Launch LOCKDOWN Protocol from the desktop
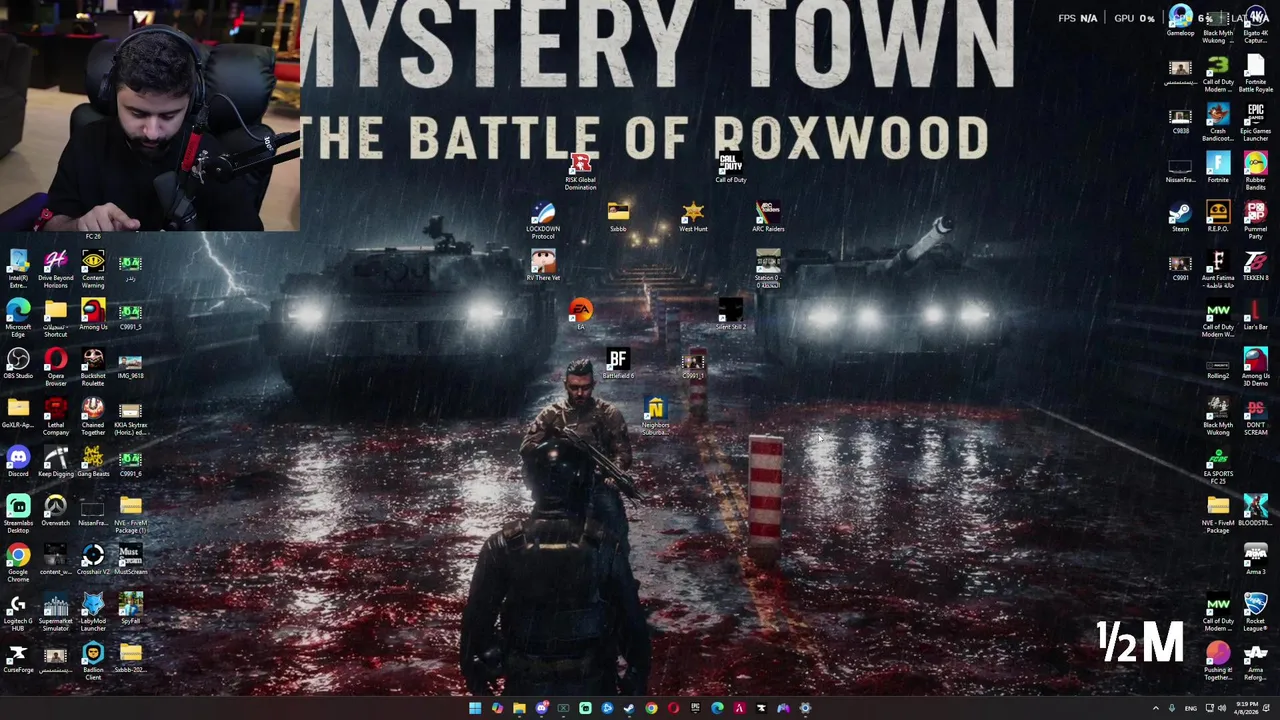1280x720 pixels. [543, 221]
